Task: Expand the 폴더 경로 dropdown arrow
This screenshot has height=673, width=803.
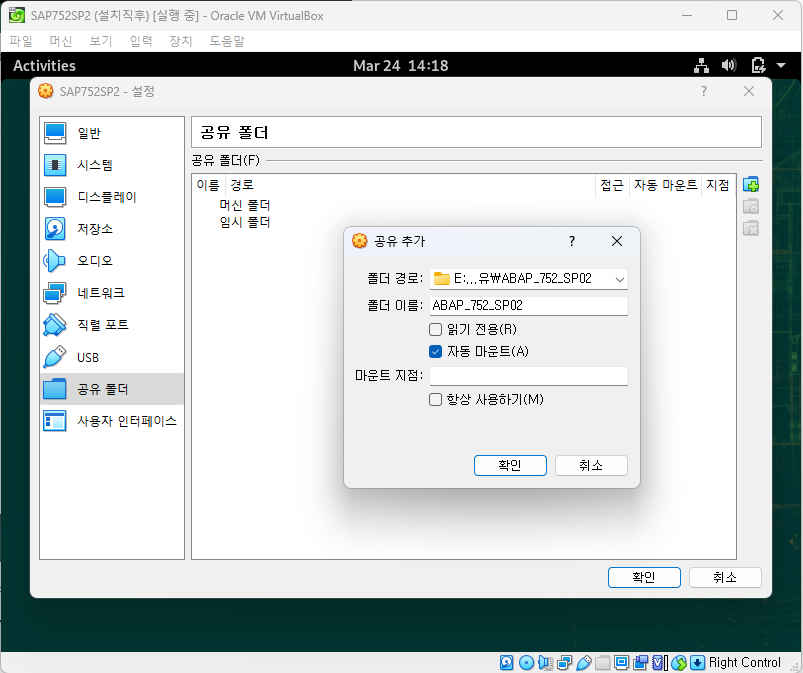Action: pyautogui.click(x=619, y=279)
